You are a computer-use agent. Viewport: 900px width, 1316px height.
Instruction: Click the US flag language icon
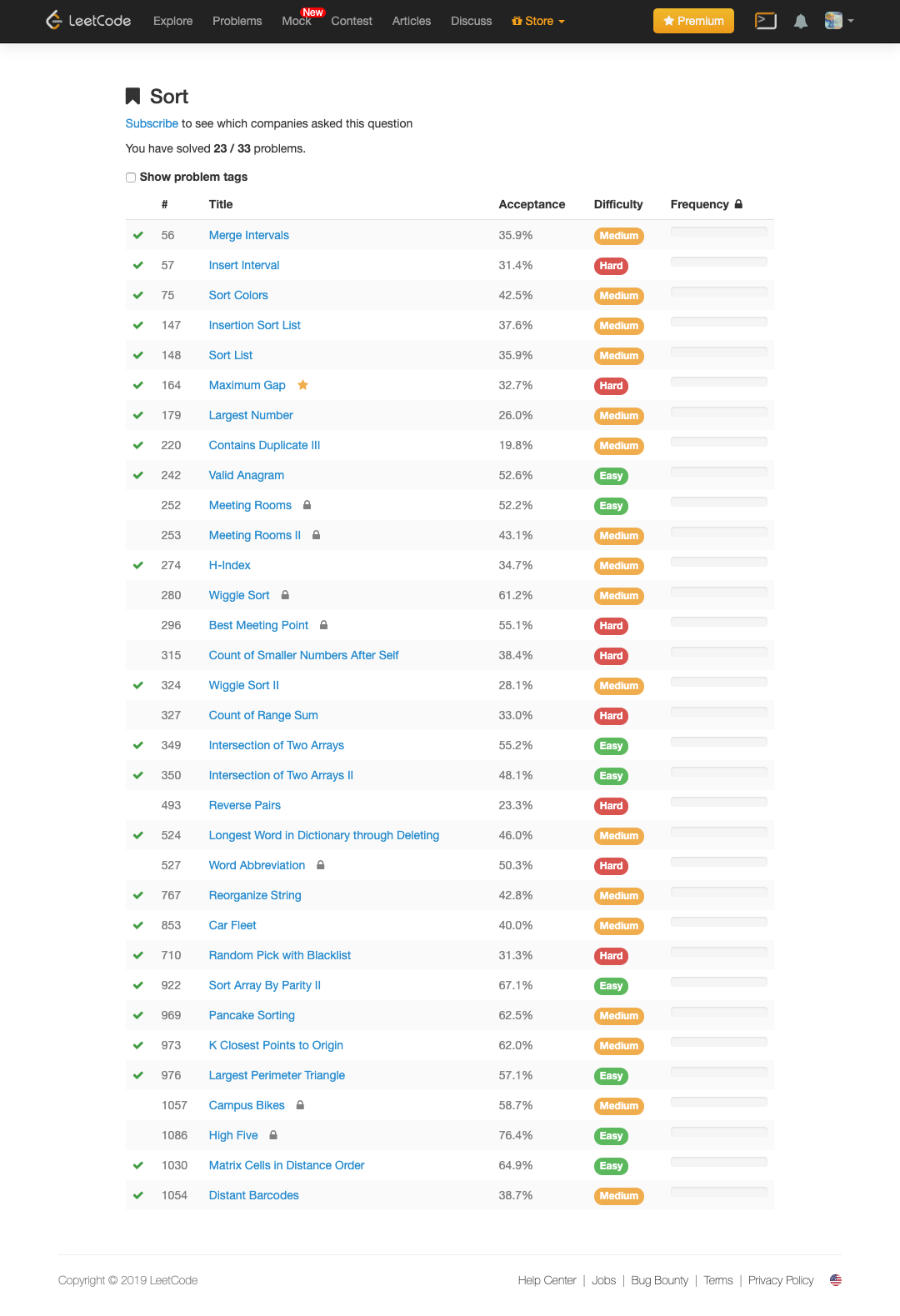pyautogui.click(x=836, y=1280)
